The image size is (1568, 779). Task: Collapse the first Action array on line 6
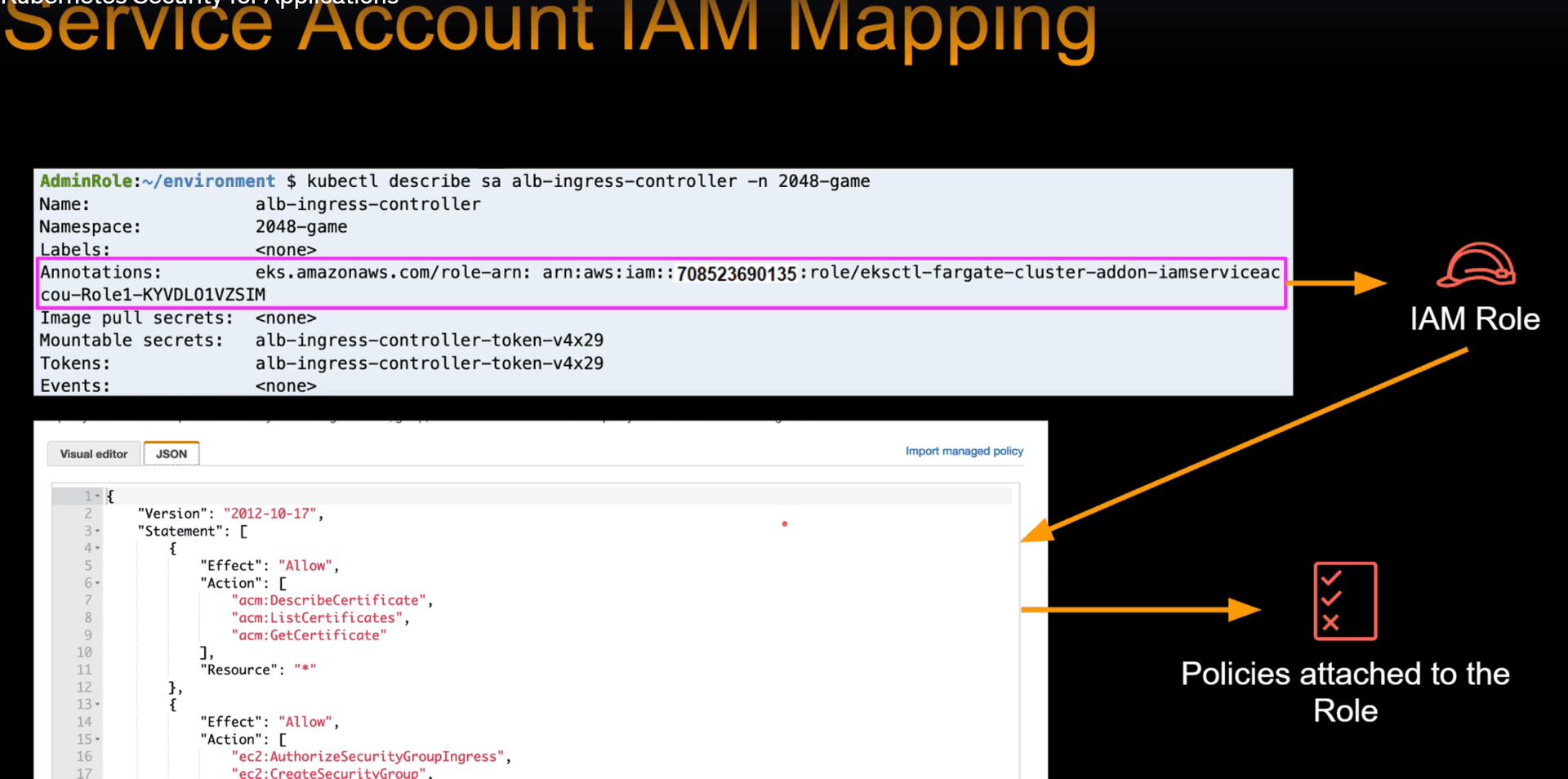[98, 583]
